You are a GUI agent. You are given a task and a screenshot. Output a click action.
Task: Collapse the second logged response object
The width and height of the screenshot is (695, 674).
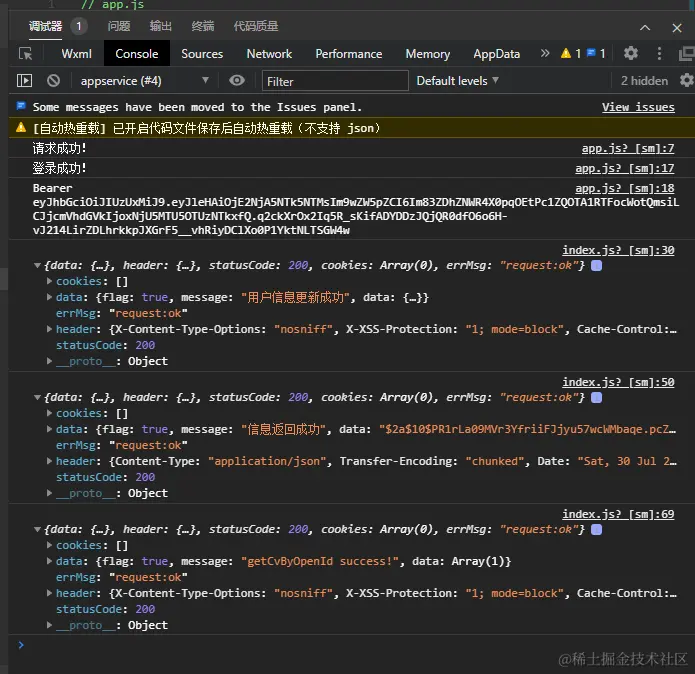tap(38, 397)
